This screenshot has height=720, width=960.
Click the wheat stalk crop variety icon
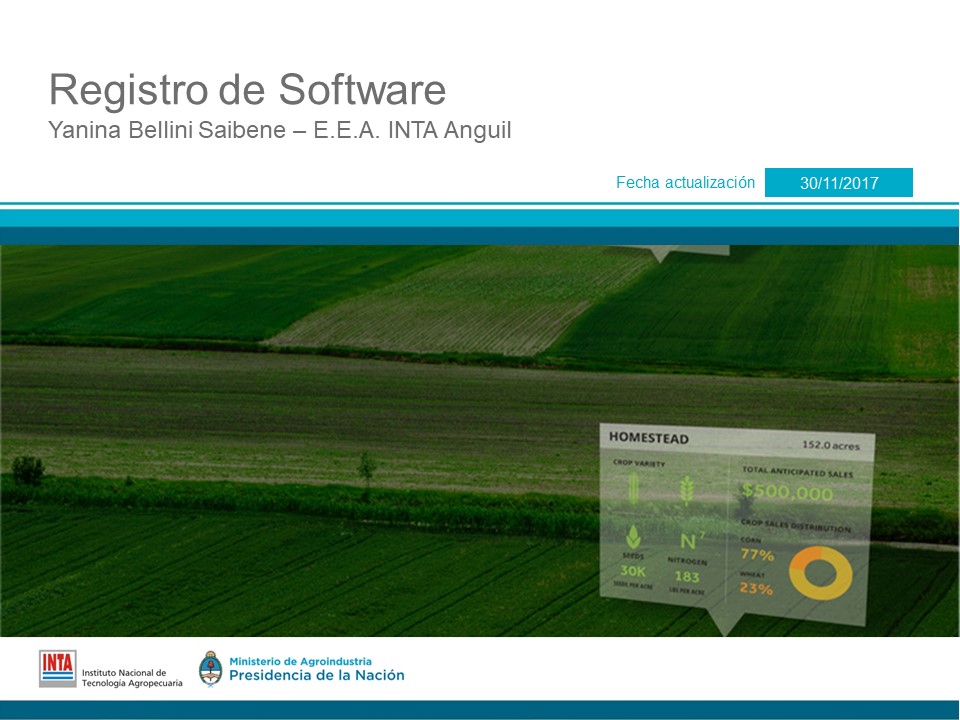click(687, 490)
